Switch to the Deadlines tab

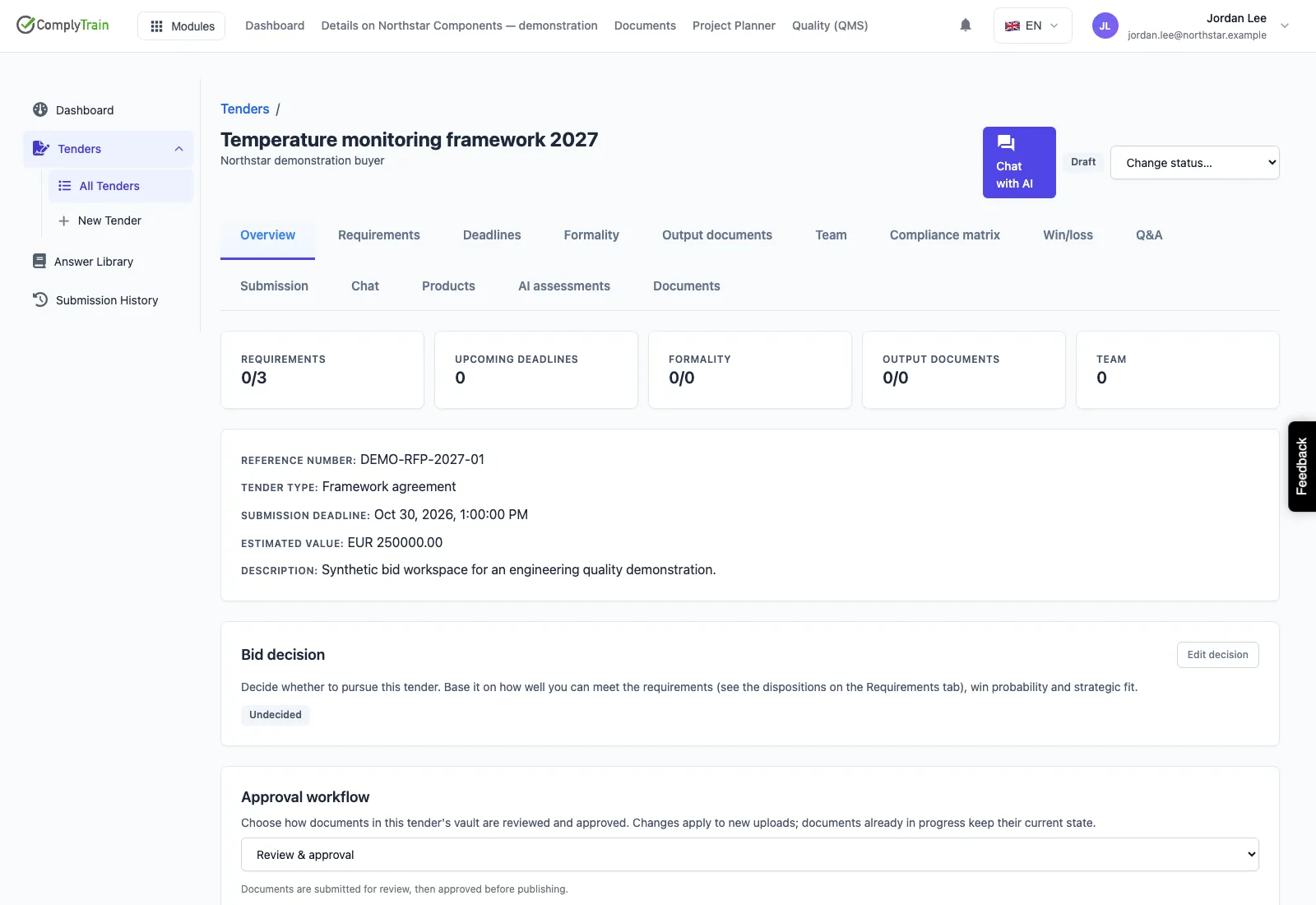tap(492, 235)
